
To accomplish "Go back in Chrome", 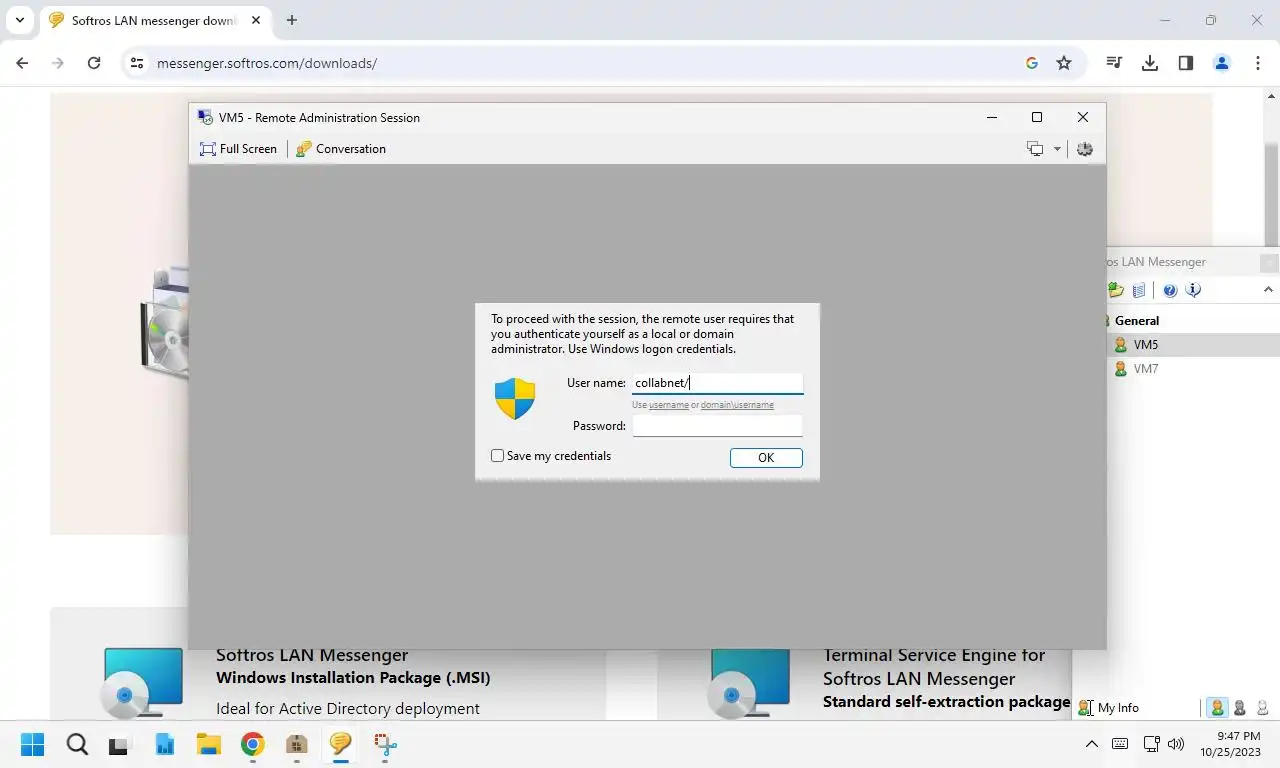I will 22,63.
